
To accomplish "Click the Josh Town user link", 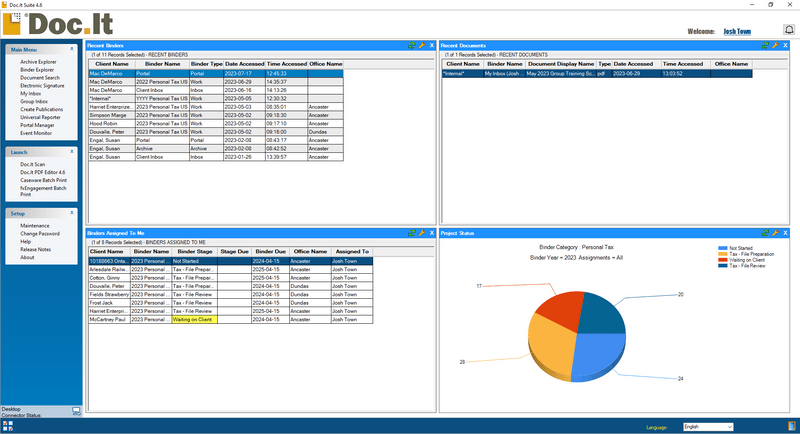I will [x=737, y=31].
